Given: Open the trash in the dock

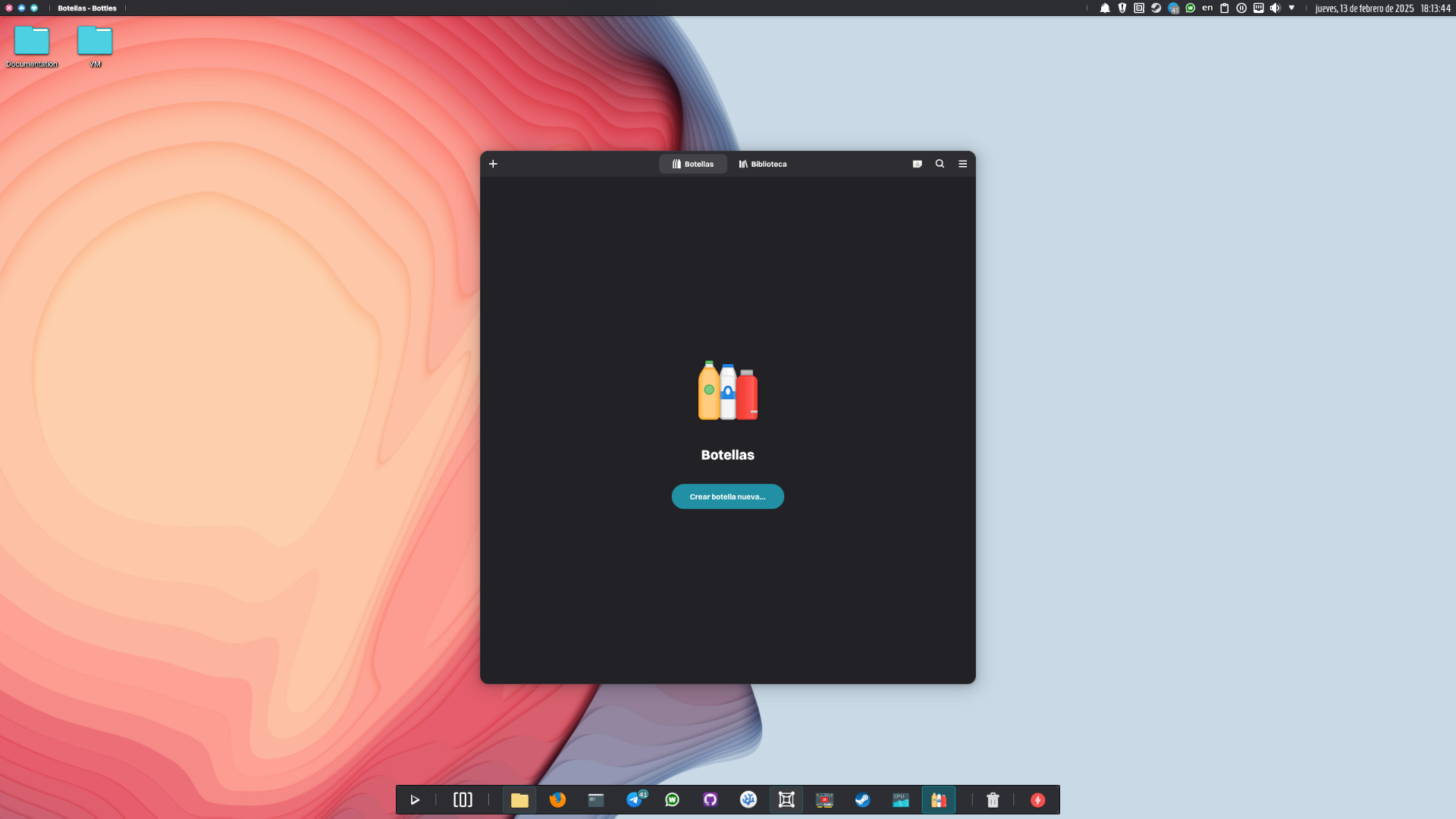Looking at the screenshot, I should [x=993, y=800].
